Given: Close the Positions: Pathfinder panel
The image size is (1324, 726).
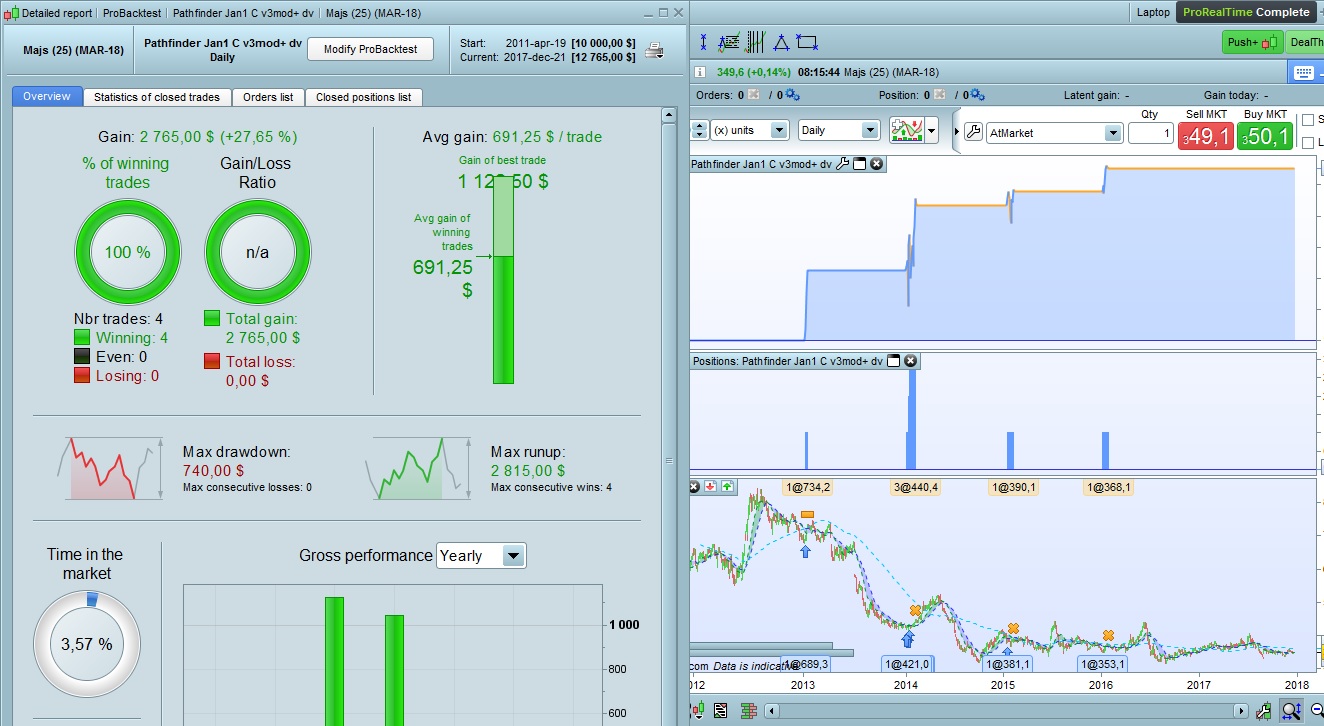Looking at the screenshot, I should tap(911, 361).
